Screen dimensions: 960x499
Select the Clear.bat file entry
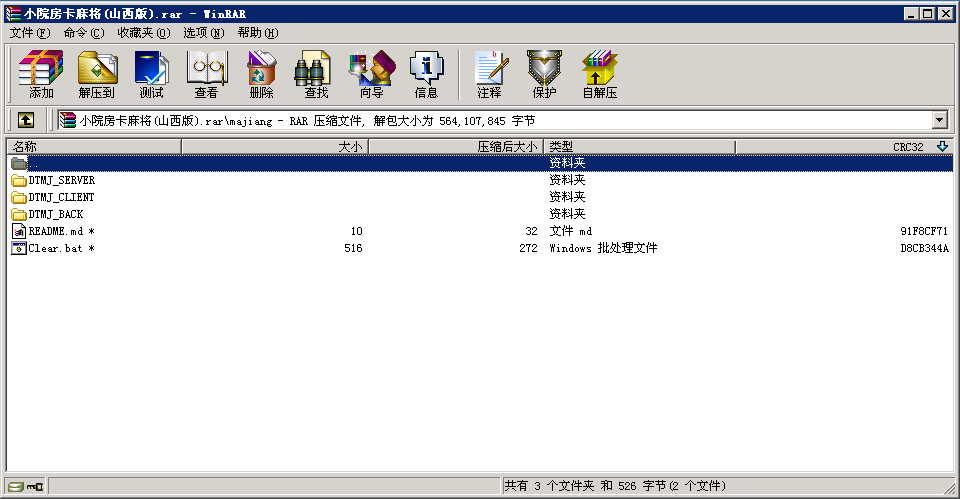pos(56,248)
